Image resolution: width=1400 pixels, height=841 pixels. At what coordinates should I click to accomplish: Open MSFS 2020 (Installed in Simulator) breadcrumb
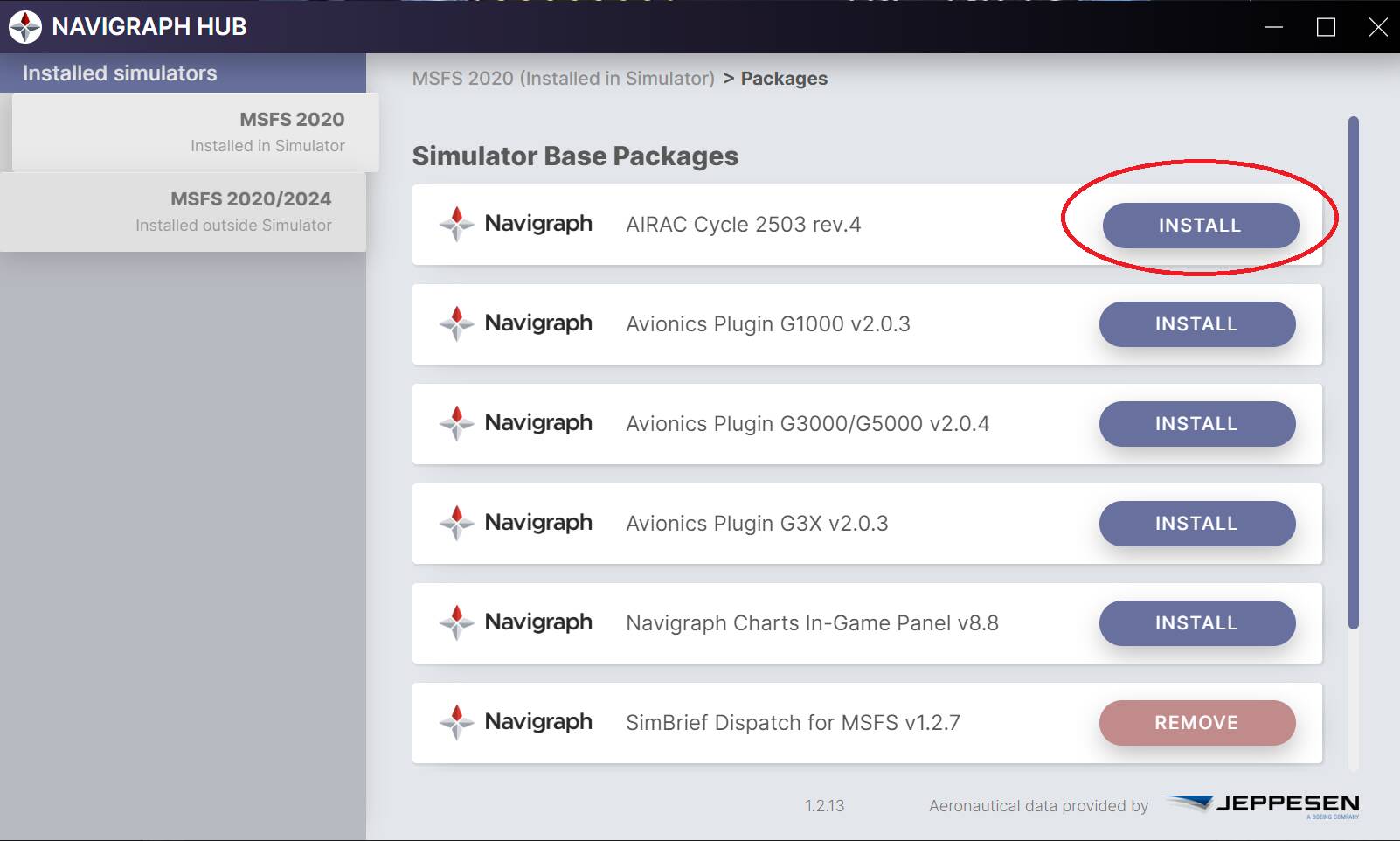click(564, 79)
